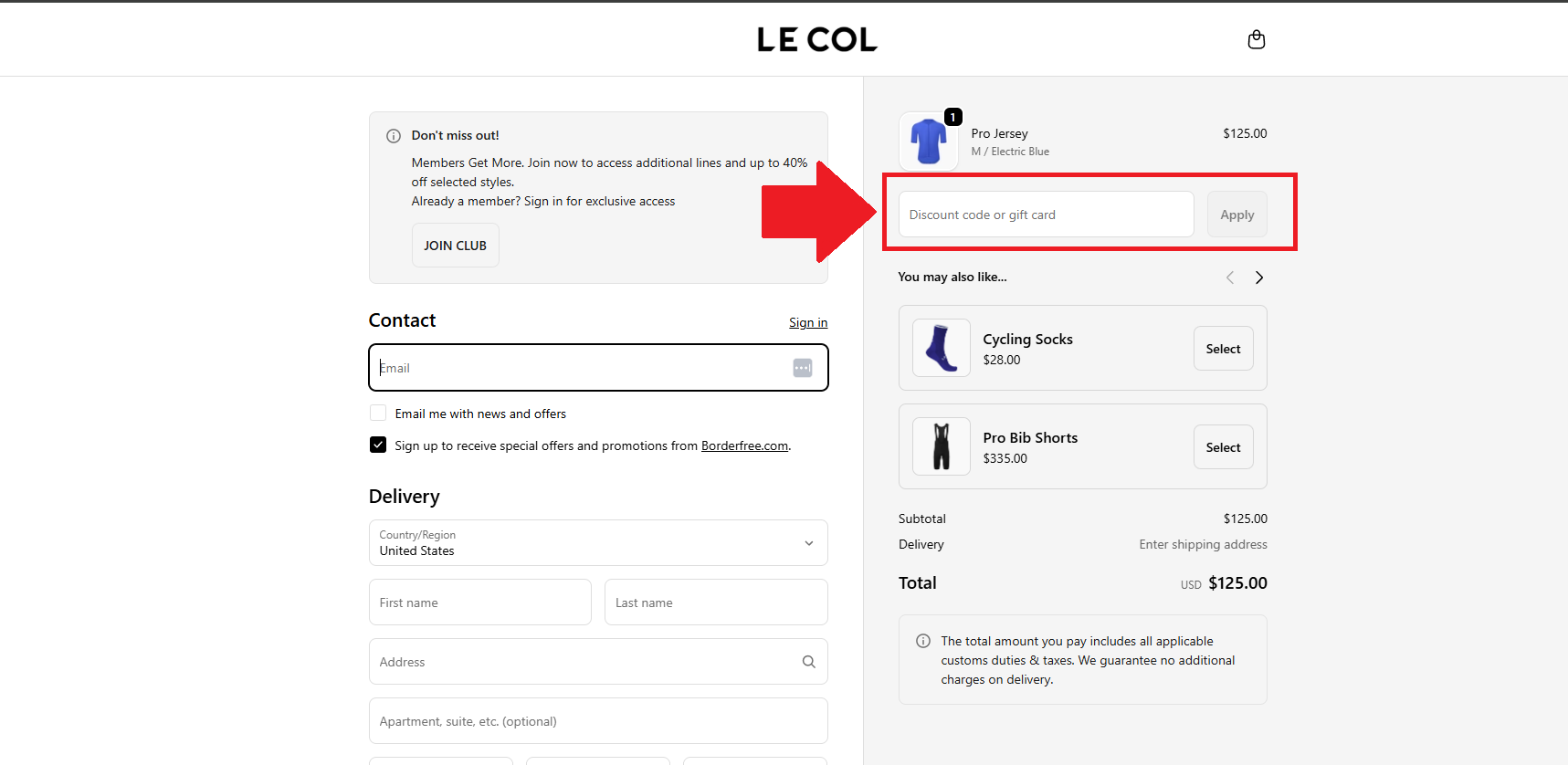Click the info icon beside Don't miss out
Viewport: 1568px width, 765px height.
(x=394, y=136)
